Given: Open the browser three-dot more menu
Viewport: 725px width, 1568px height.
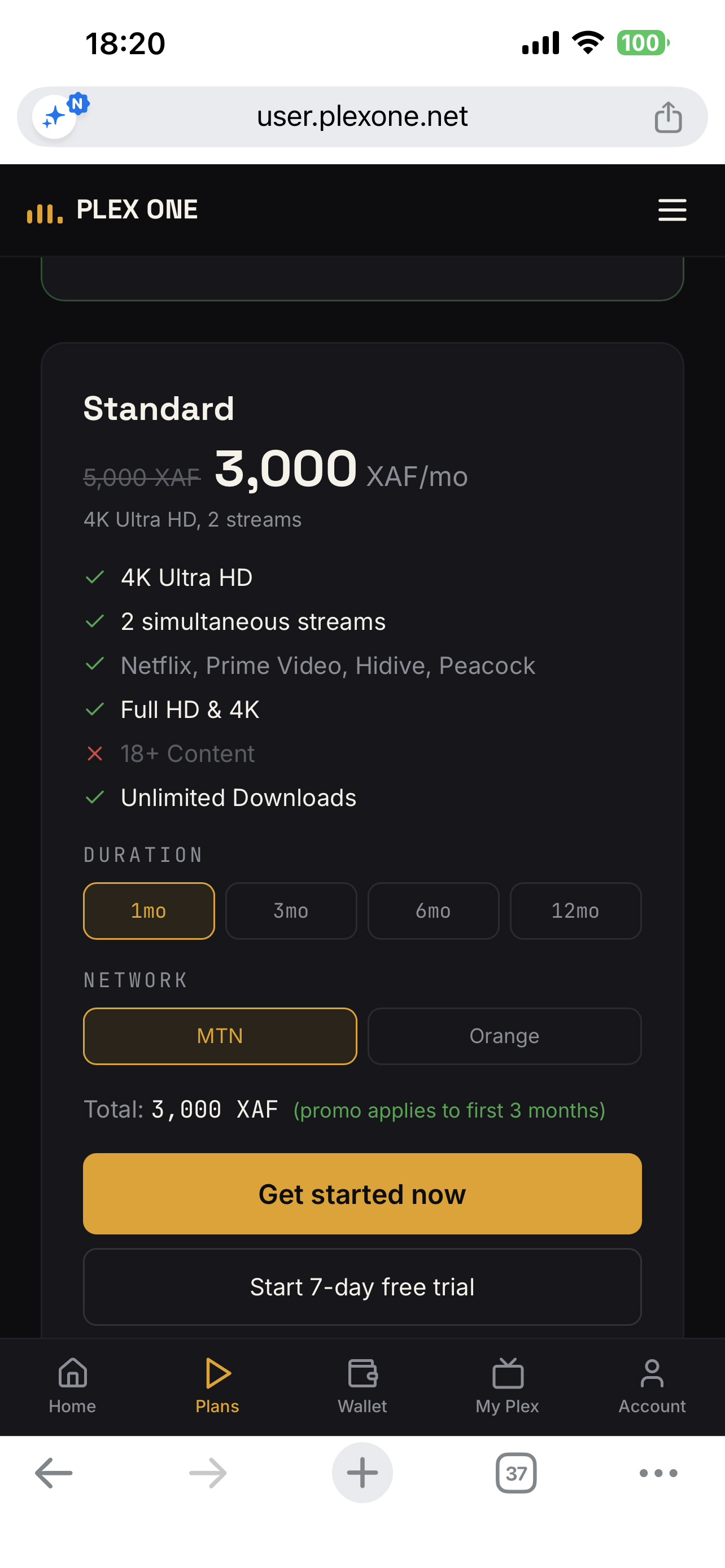Looking at the screenshot, I should coord(658,1473).
